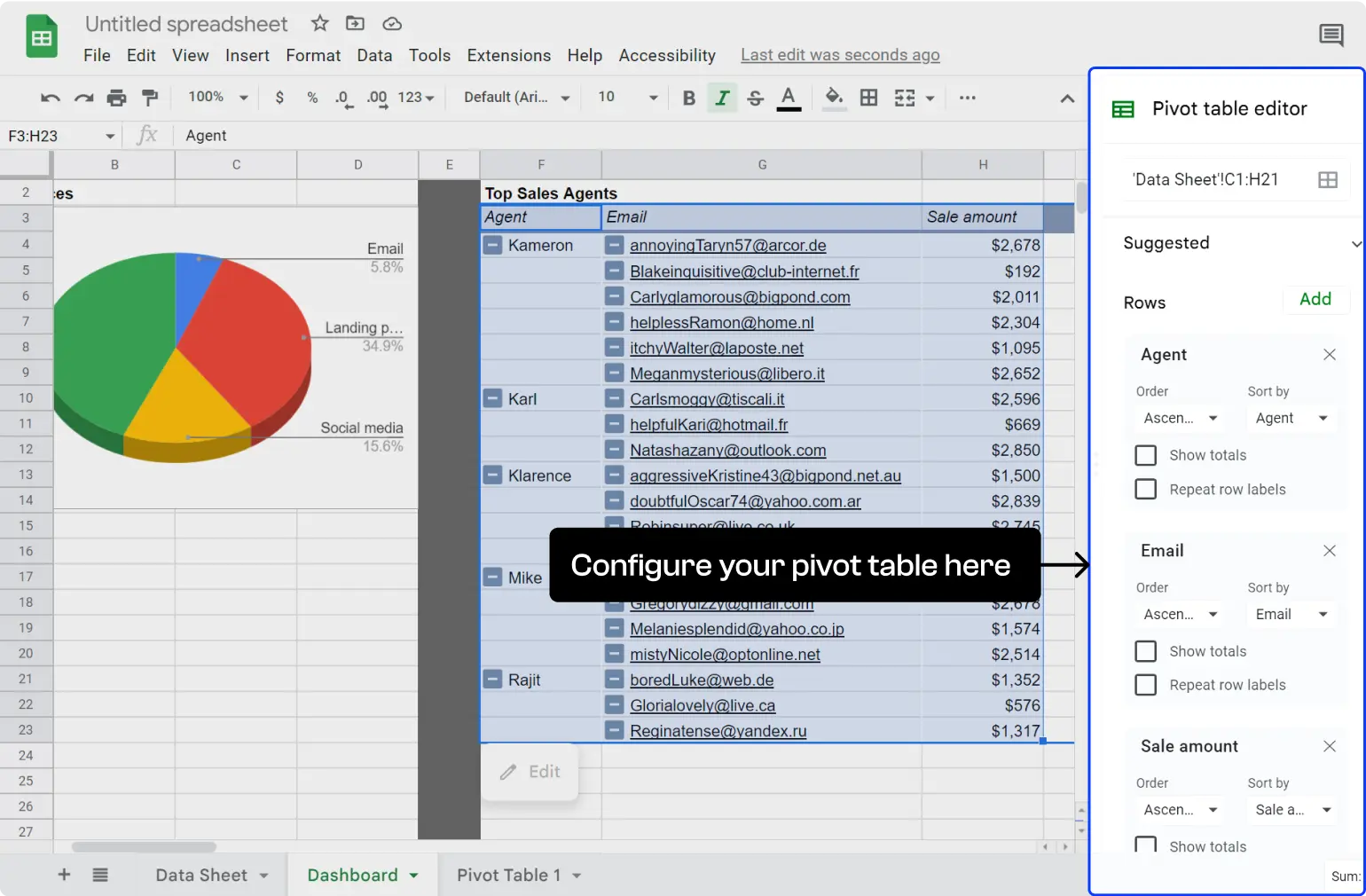Apply strikethrough formatting
This screenshot has height=896, width=1366.
755,98
